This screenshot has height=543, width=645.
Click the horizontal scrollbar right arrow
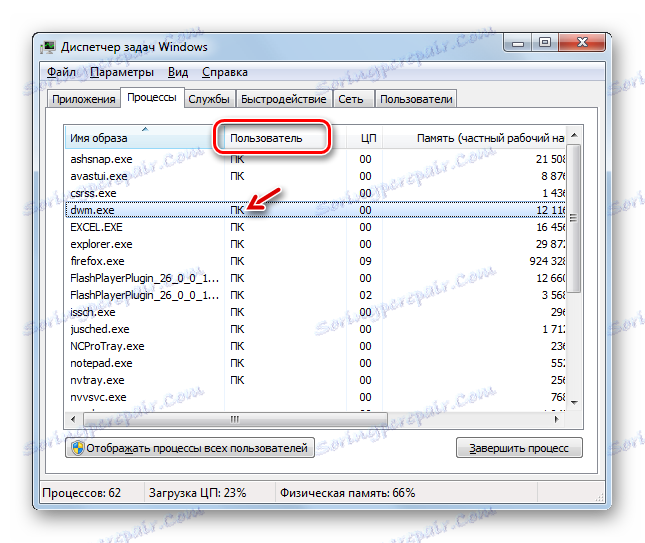[x=557, y=420]
